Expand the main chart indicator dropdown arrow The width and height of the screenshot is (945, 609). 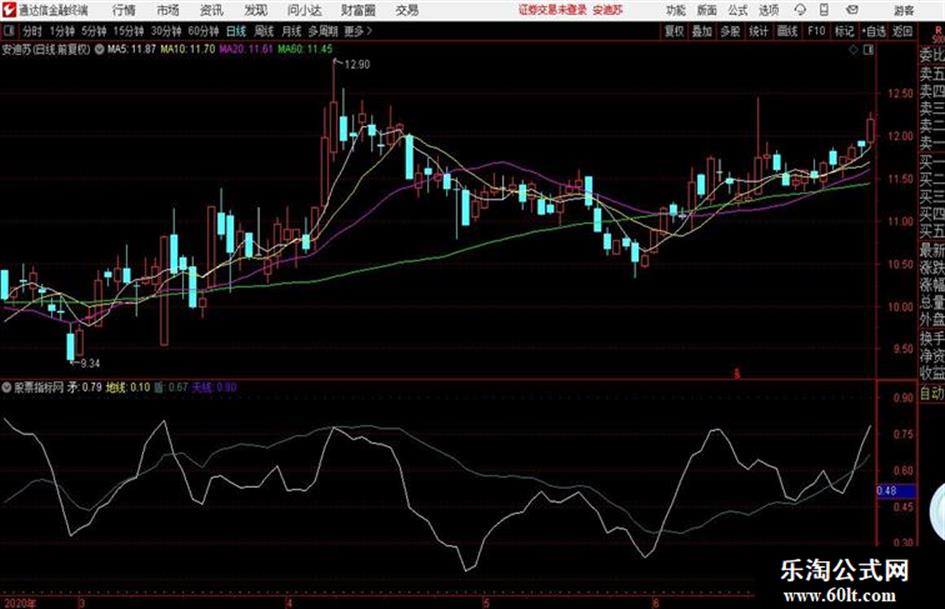(x=99, y=49)
